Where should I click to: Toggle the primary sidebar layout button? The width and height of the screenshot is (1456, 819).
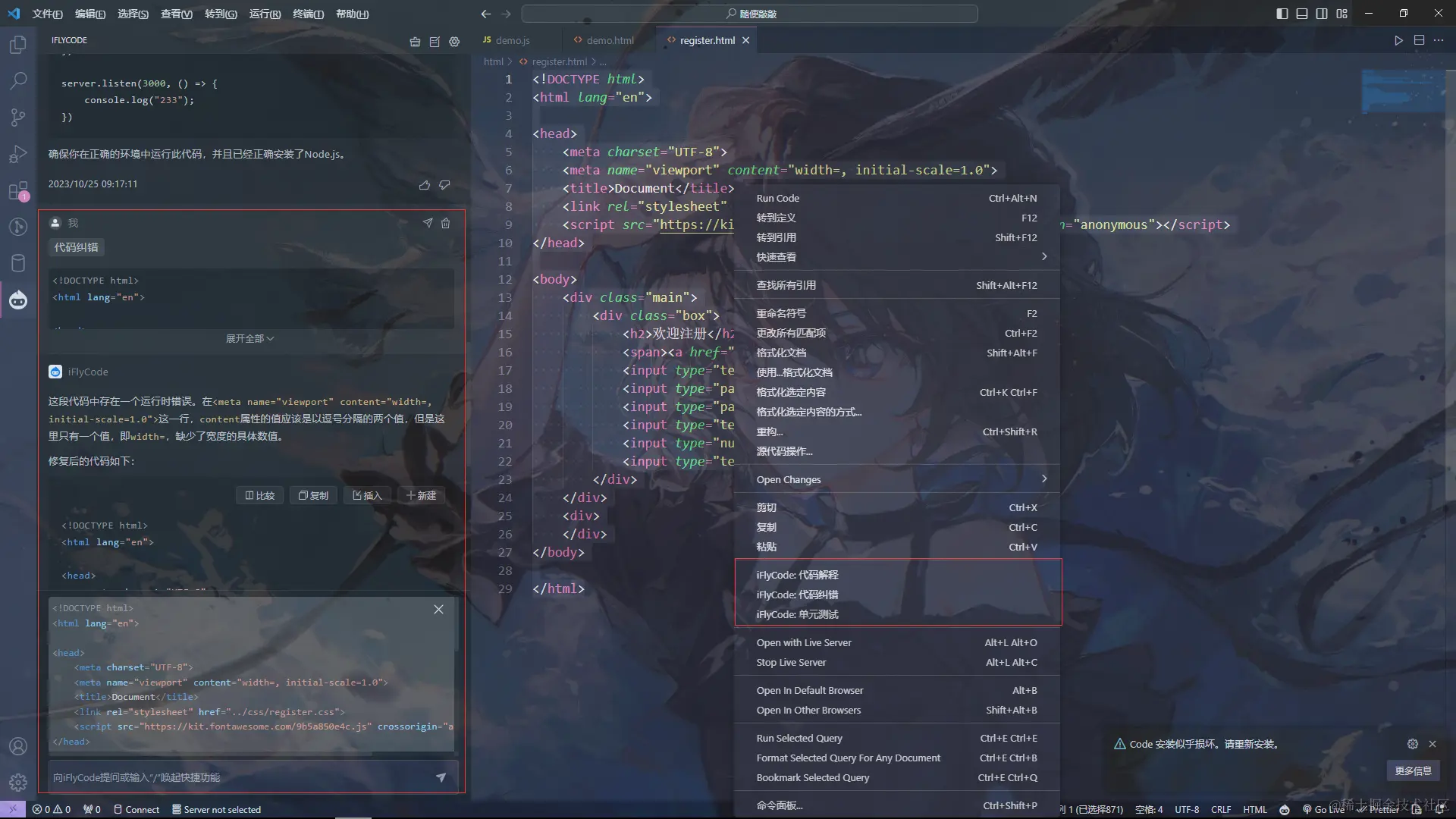[1282, 14]
